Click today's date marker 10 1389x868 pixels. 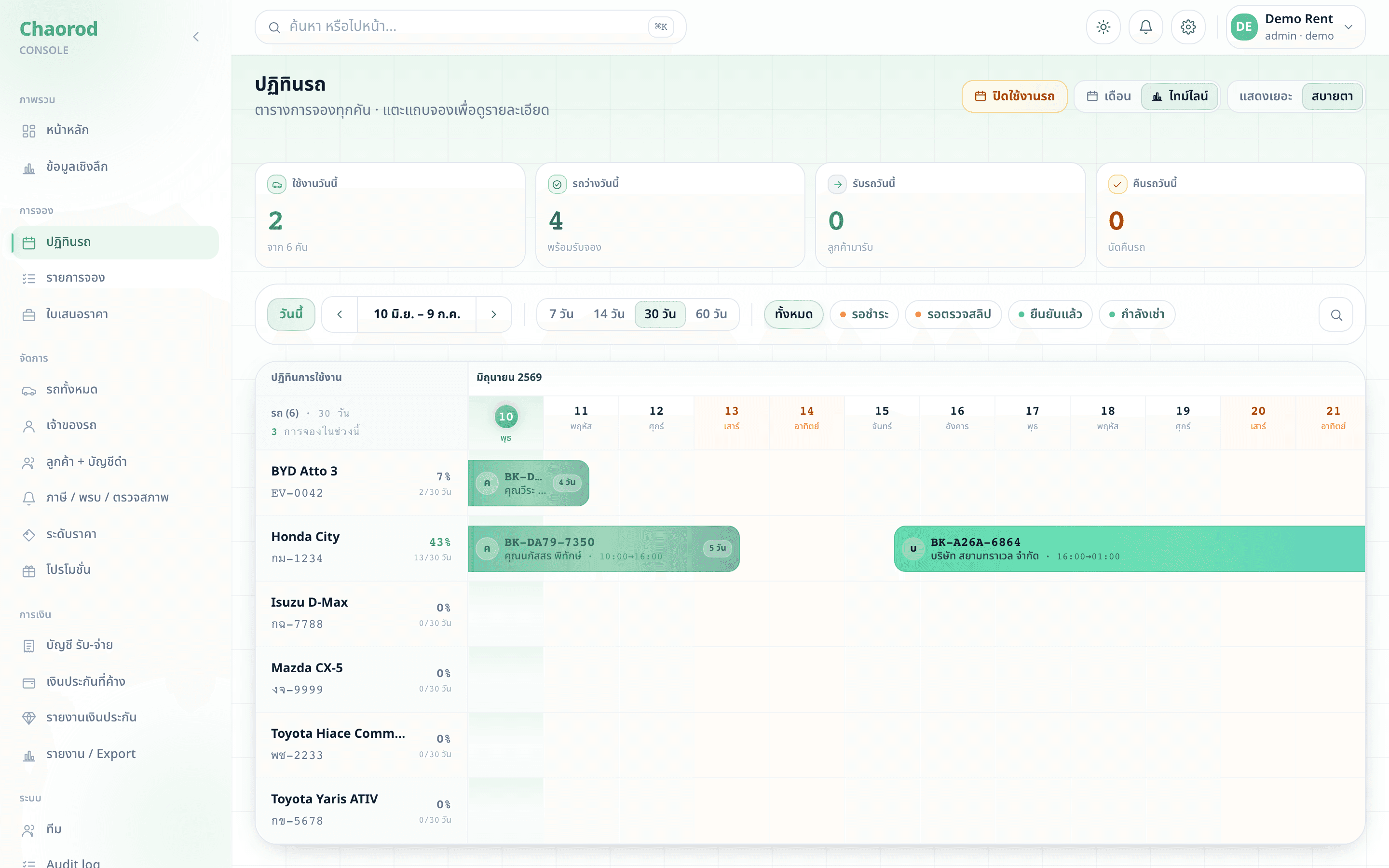pos(505,417)
